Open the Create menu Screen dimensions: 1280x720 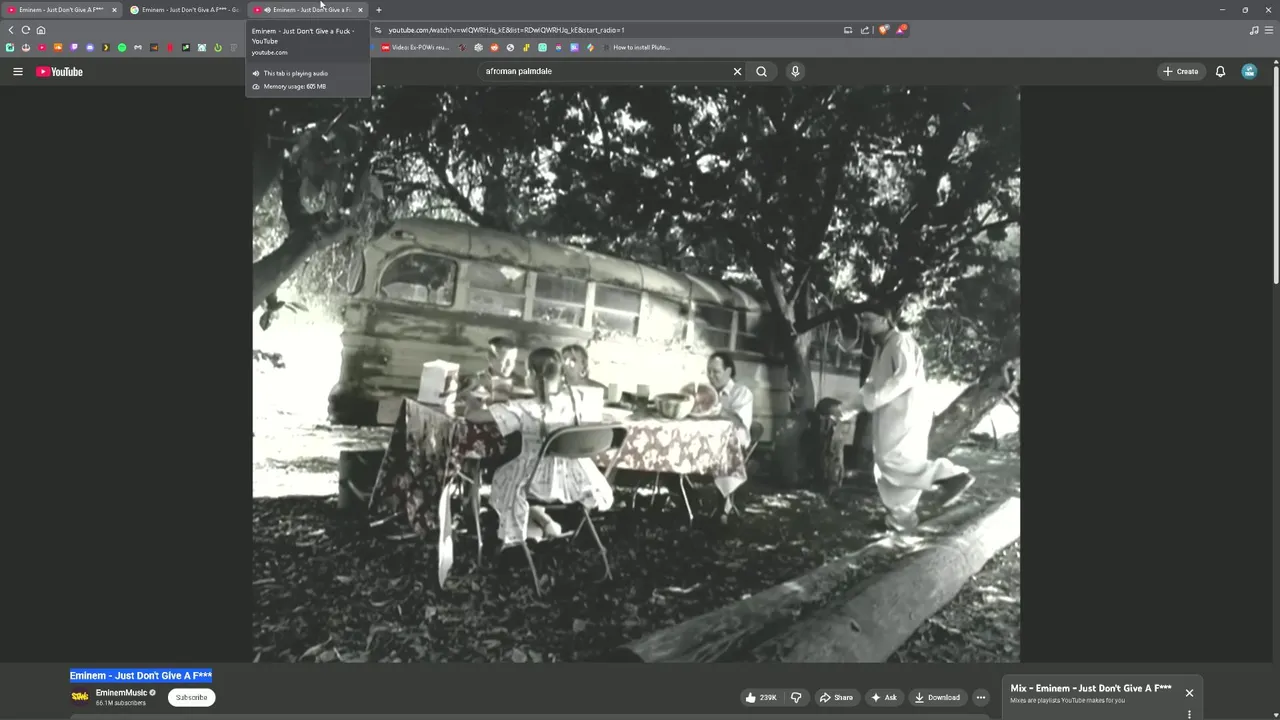pyautogui.click(x=1181, y=71)
